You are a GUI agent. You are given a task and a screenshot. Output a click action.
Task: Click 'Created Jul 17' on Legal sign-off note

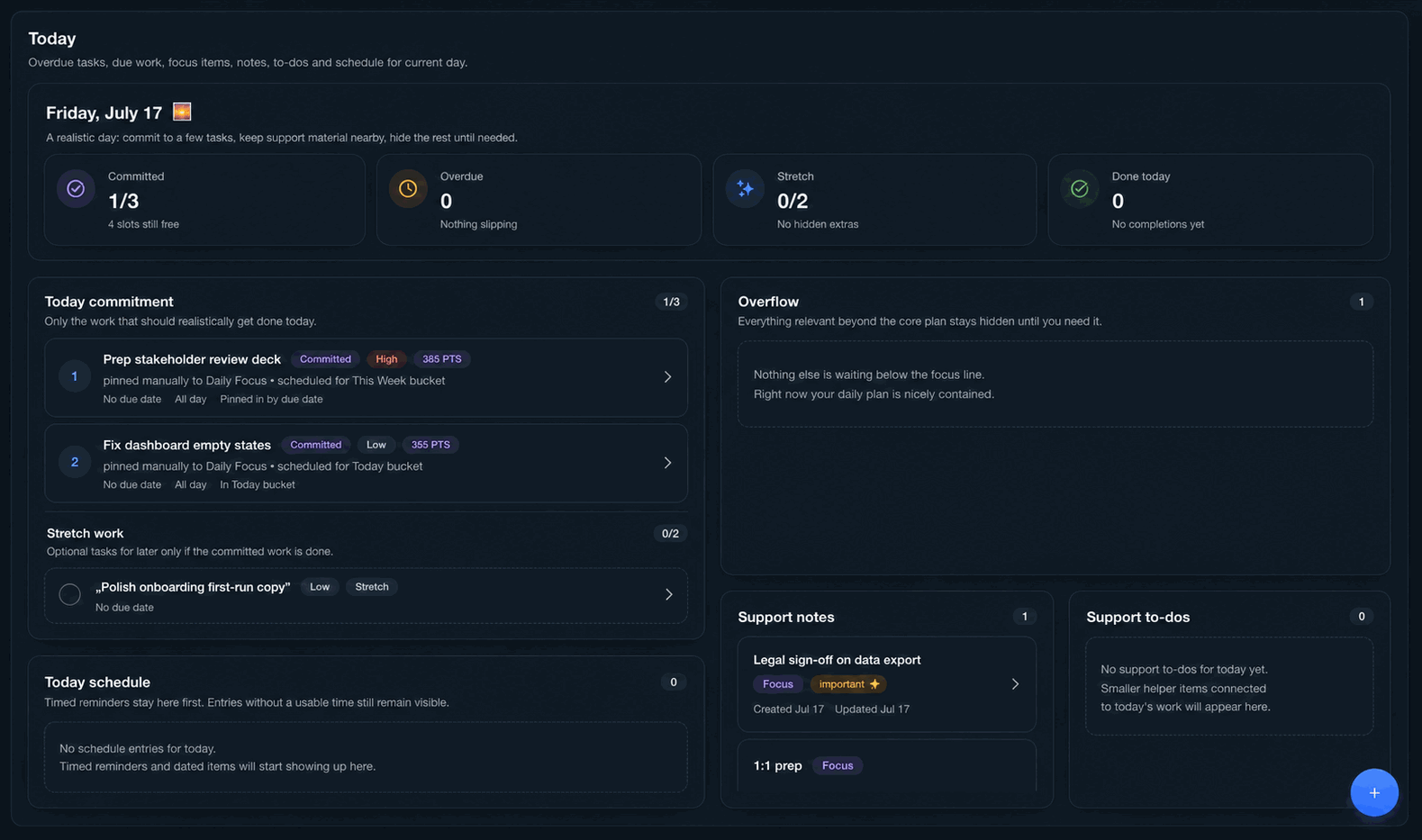click(788, 709)
